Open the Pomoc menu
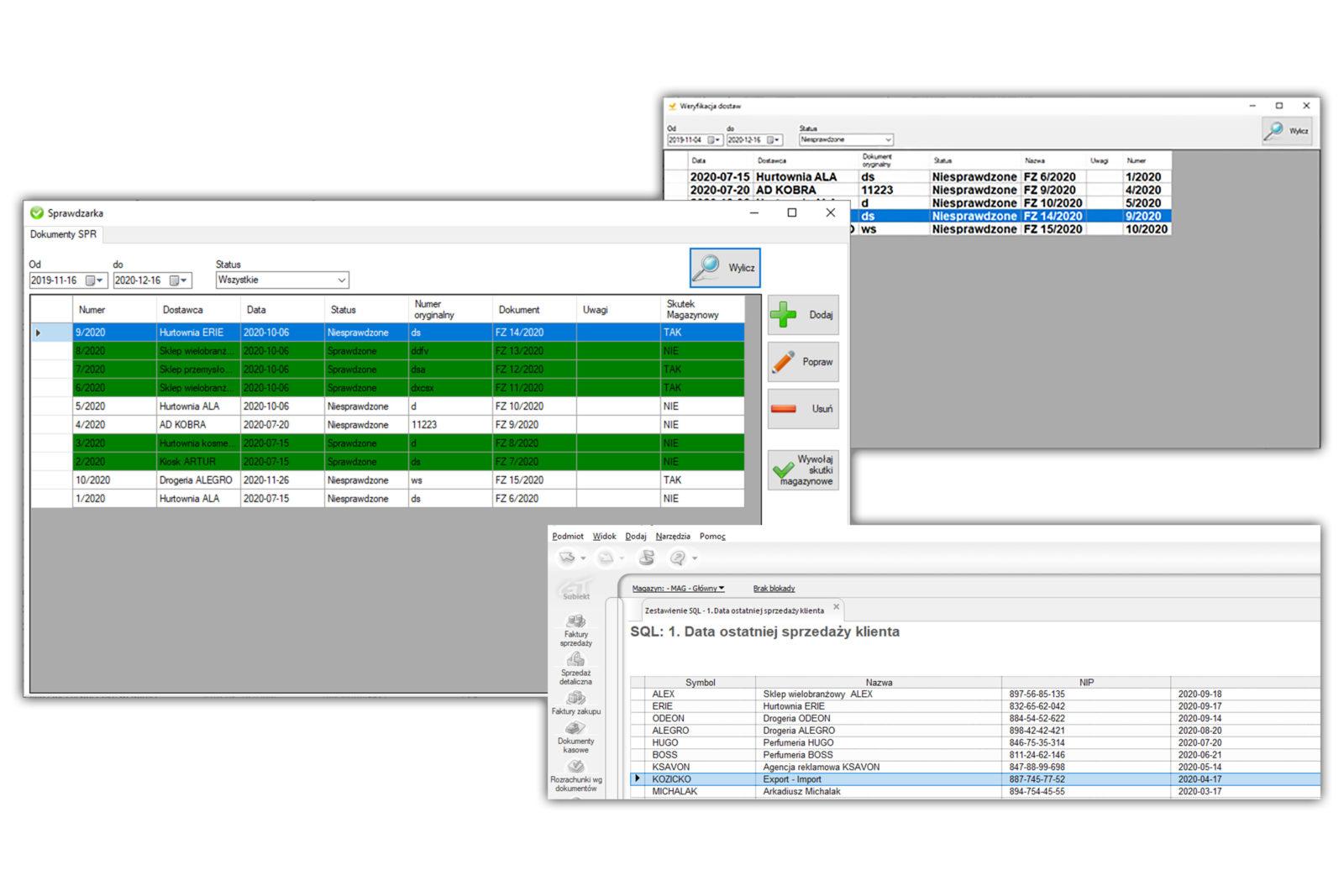 [712, 536]
